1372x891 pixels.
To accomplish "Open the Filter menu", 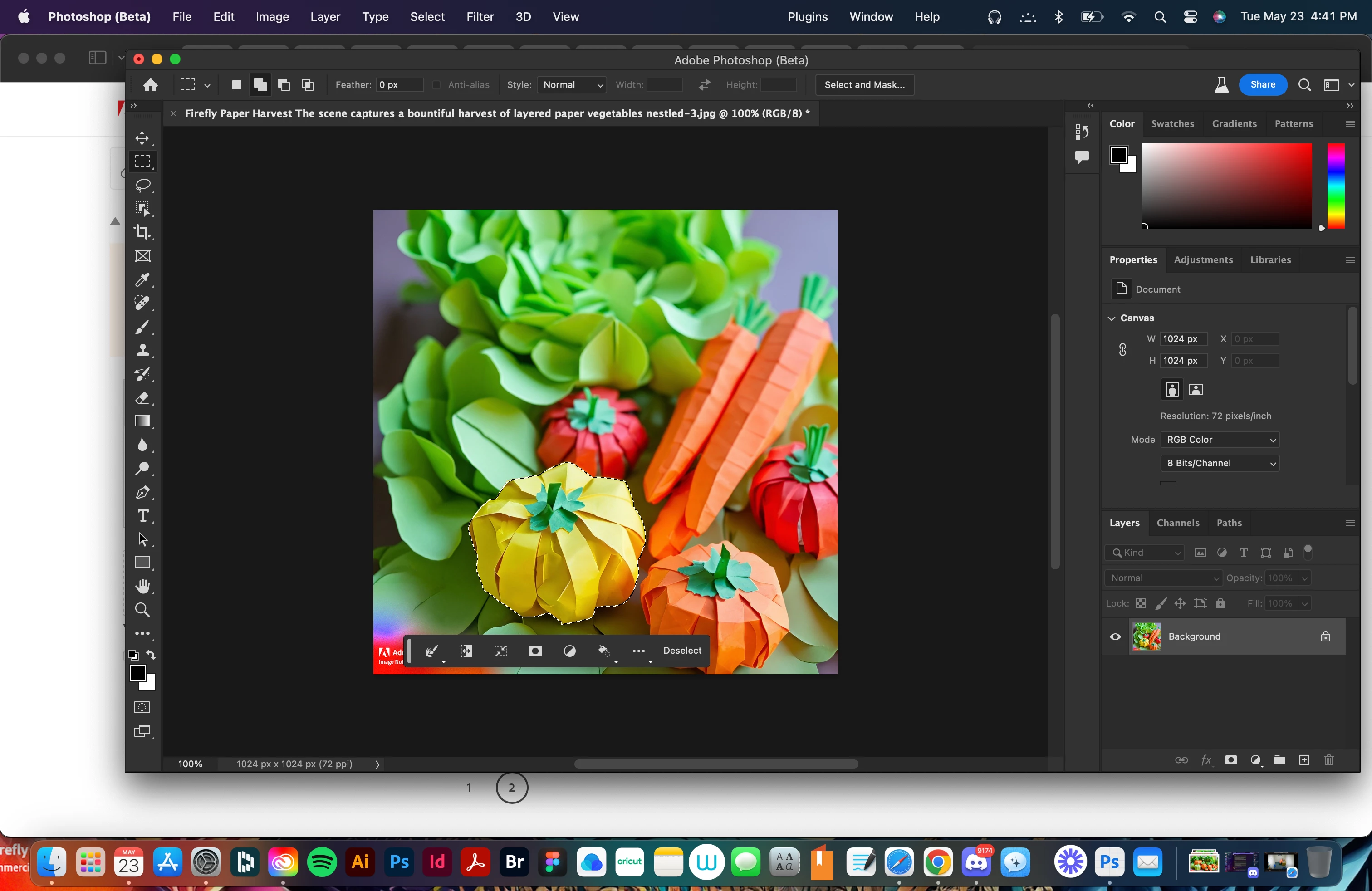I will (480, 17).
